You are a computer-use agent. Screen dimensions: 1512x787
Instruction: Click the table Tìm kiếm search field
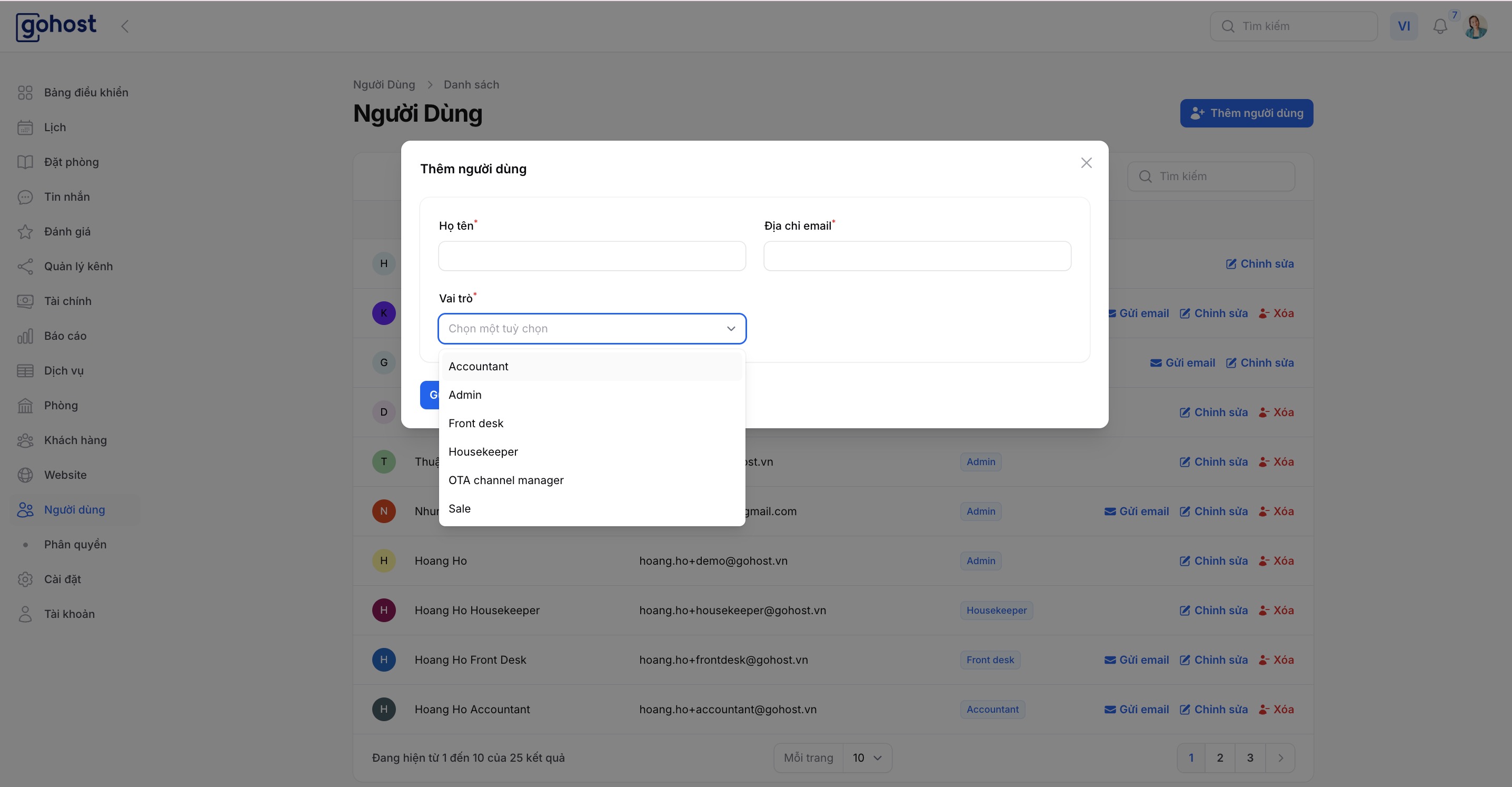click(1211, 176)
